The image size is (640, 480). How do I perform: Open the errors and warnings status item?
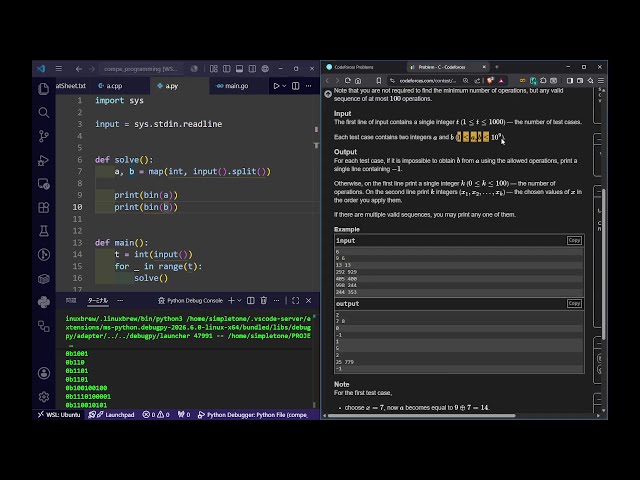(156, 415)
